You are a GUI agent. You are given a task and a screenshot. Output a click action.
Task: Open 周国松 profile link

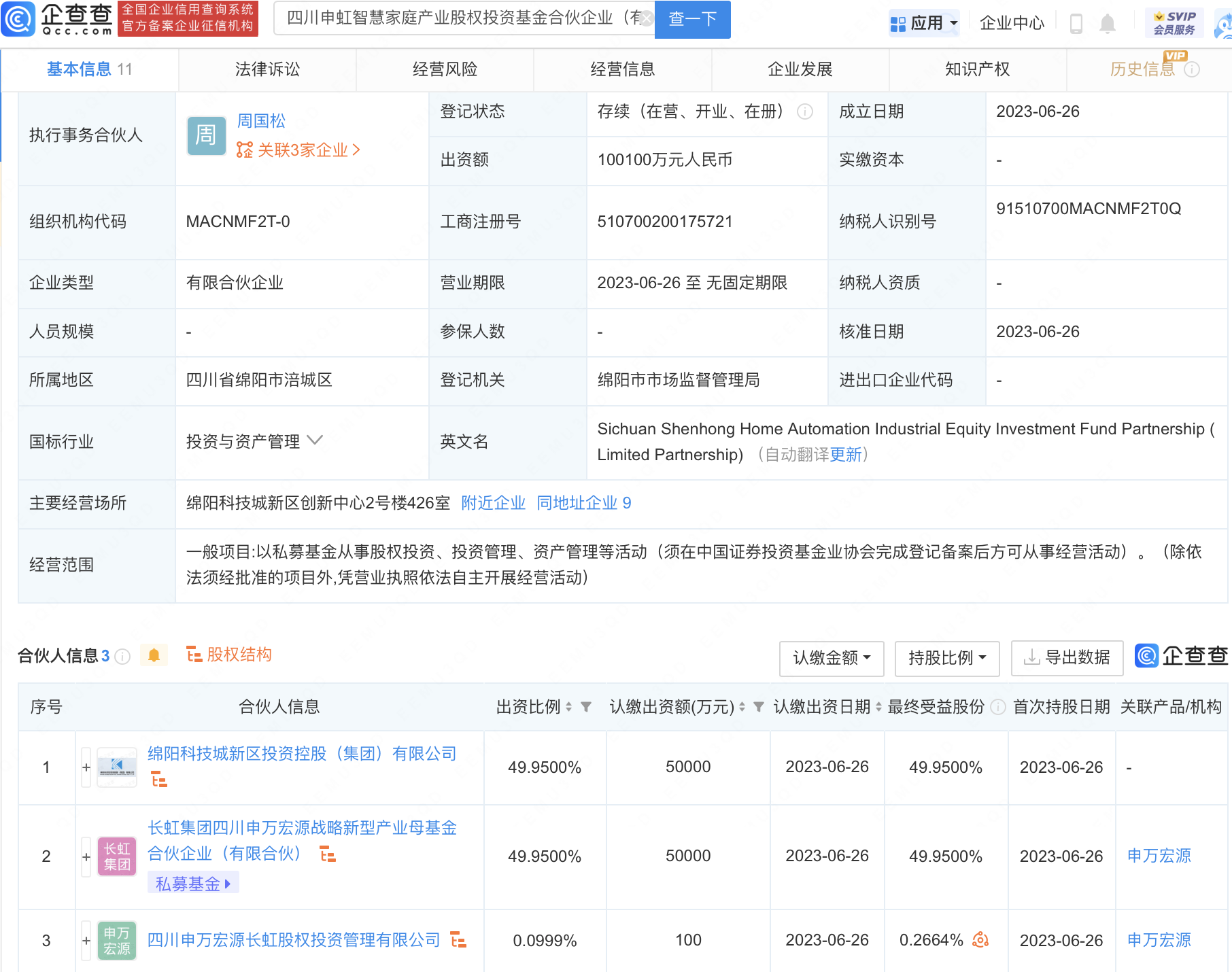click(x=261, y=121)
